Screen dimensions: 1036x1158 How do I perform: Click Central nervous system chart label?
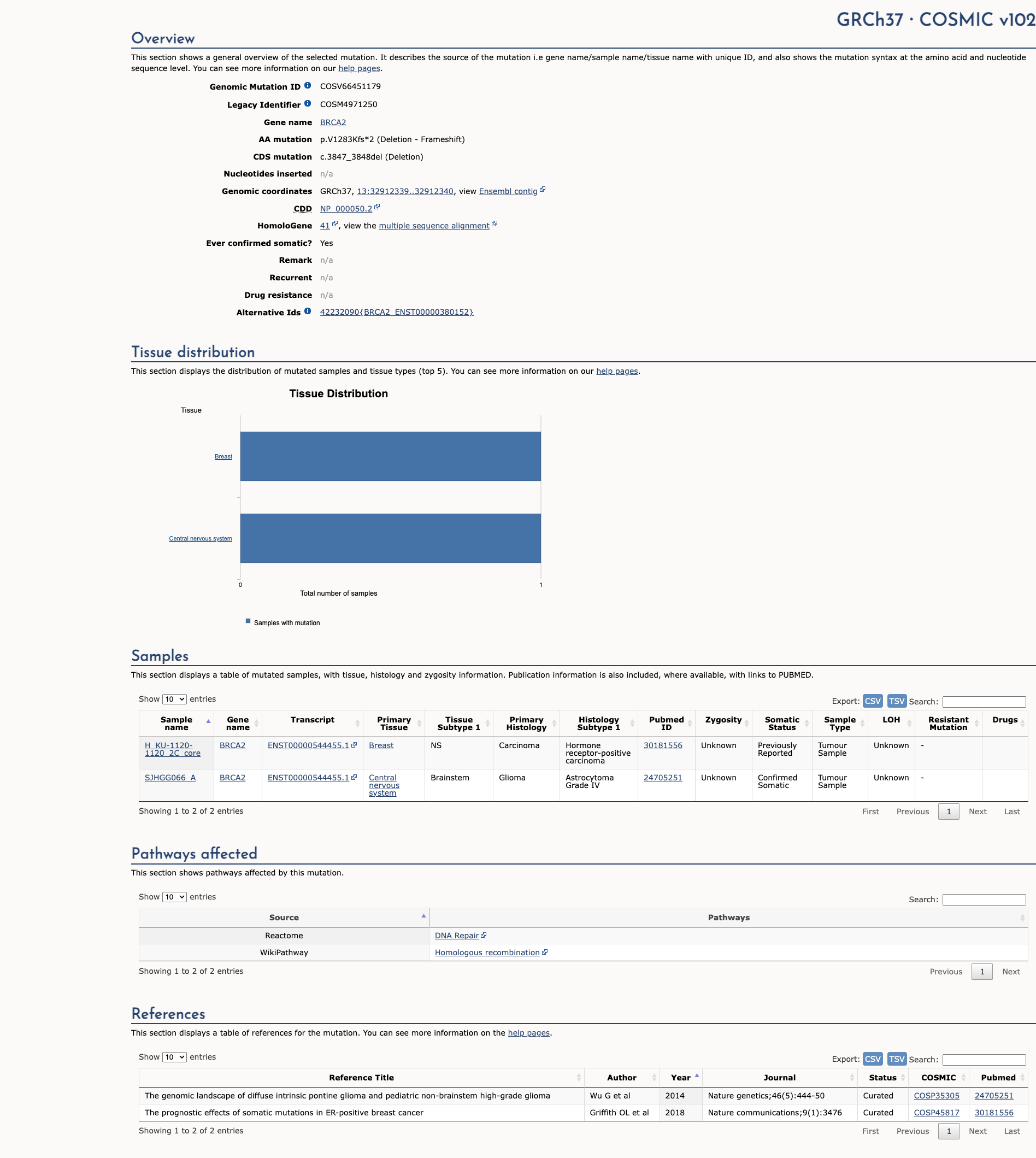click(x=201, y=539)
